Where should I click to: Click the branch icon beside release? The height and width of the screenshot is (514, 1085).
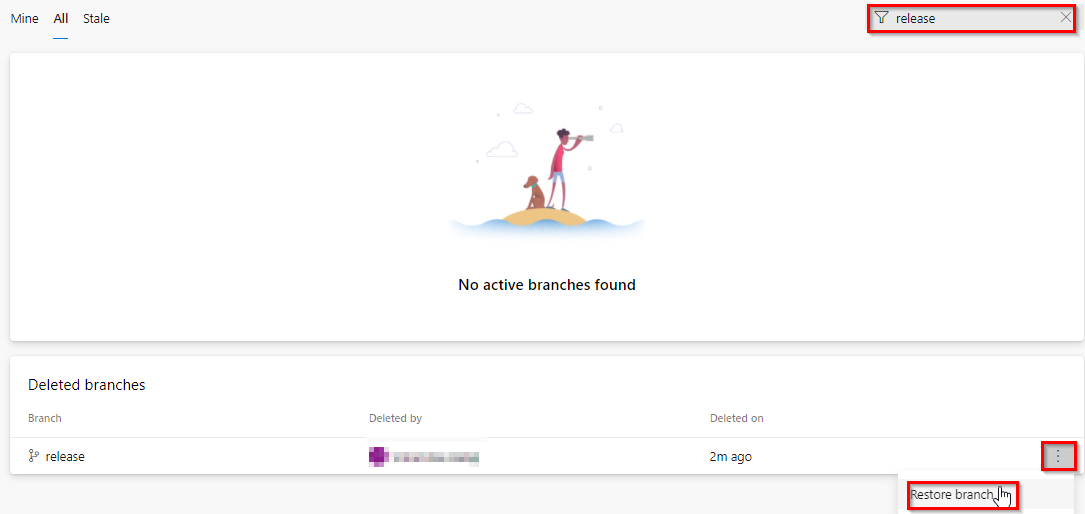[x=33, y=456]
